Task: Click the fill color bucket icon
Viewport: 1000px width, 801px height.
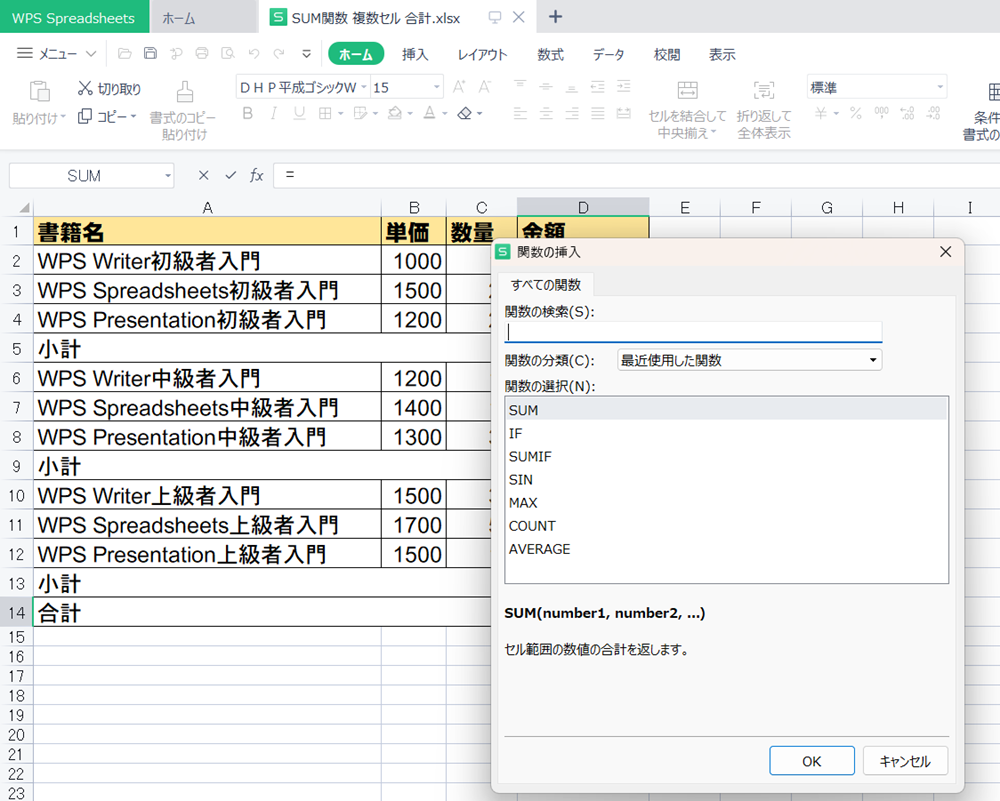Action: pyautogui.click(x=395, y=114)
